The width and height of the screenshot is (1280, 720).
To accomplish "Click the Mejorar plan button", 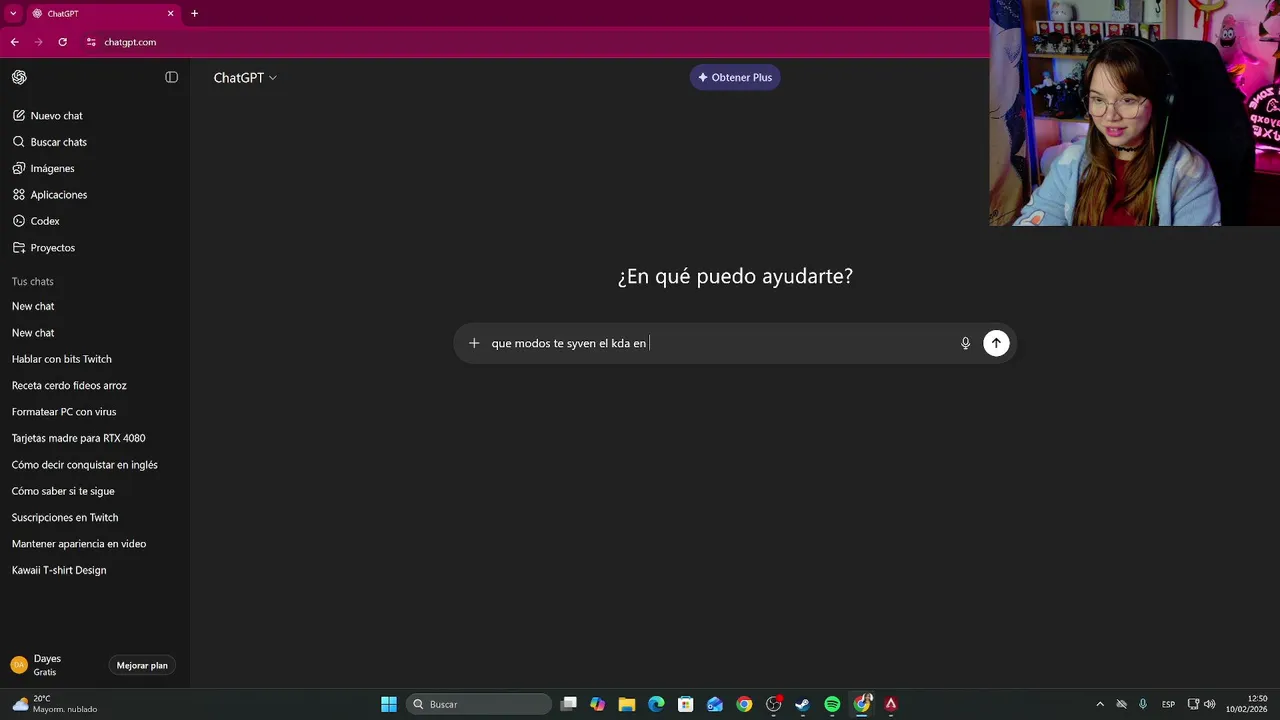I will pyautogui.click(x=142, y=665).
